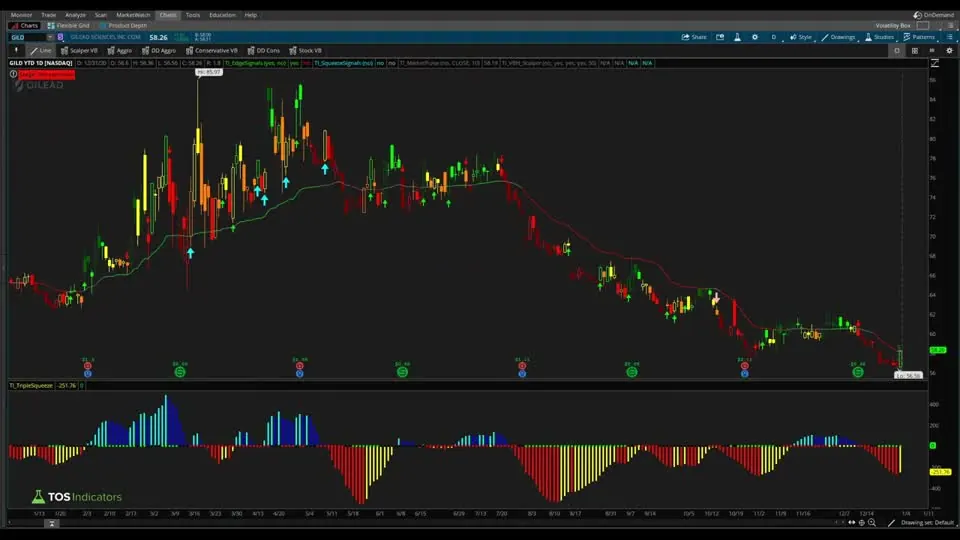Image resolution: width=960 pixels, height=540 pixels.
Task: Go to the Scan tab
Action: point(100,15)
